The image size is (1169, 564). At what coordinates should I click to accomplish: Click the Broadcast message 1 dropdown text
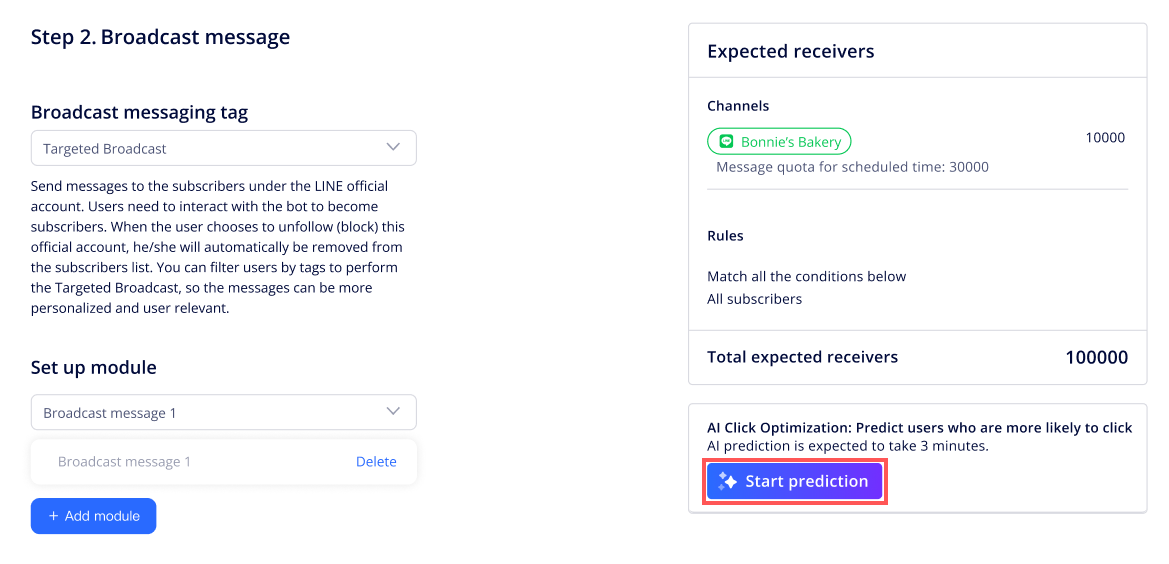pyautogui.click(x=110, y=413)
